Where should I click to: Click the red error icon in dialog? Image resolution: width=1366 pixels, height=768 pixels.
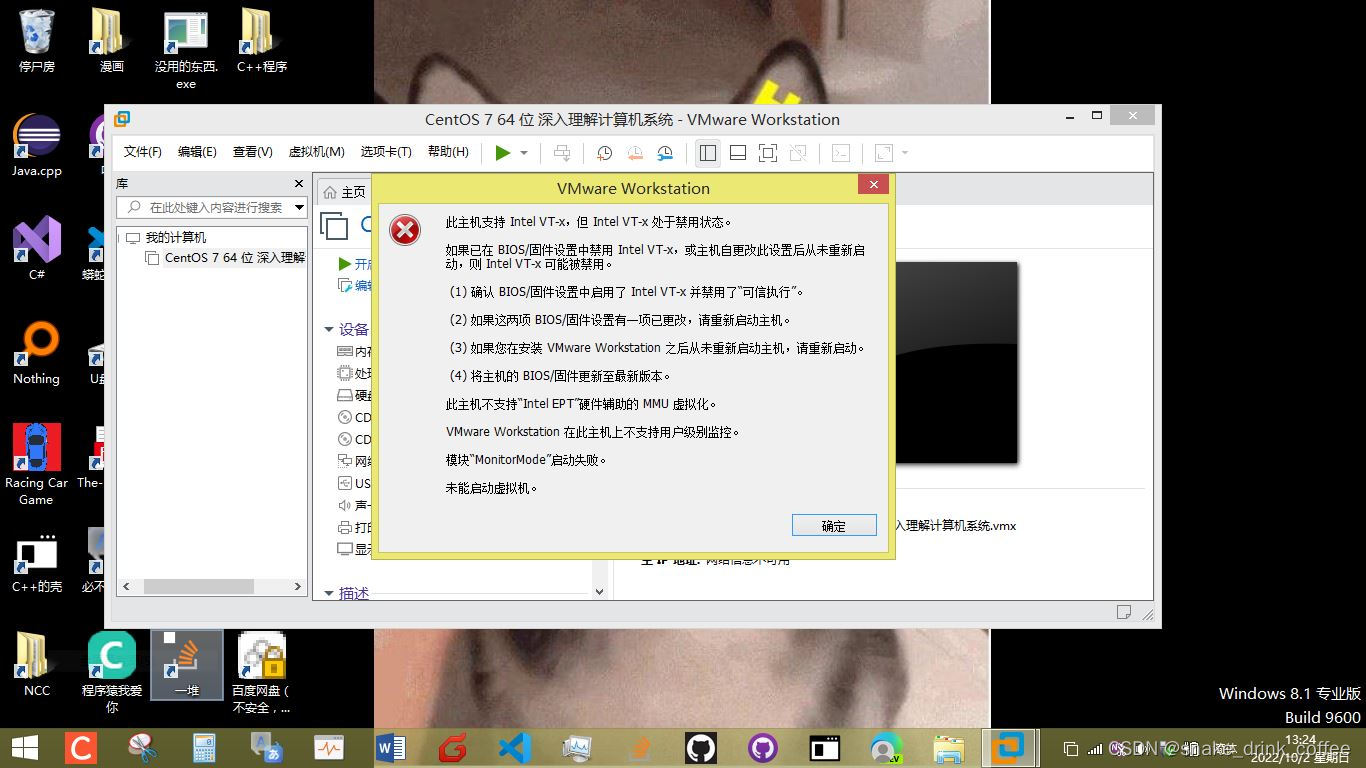[x=405, y=231]
